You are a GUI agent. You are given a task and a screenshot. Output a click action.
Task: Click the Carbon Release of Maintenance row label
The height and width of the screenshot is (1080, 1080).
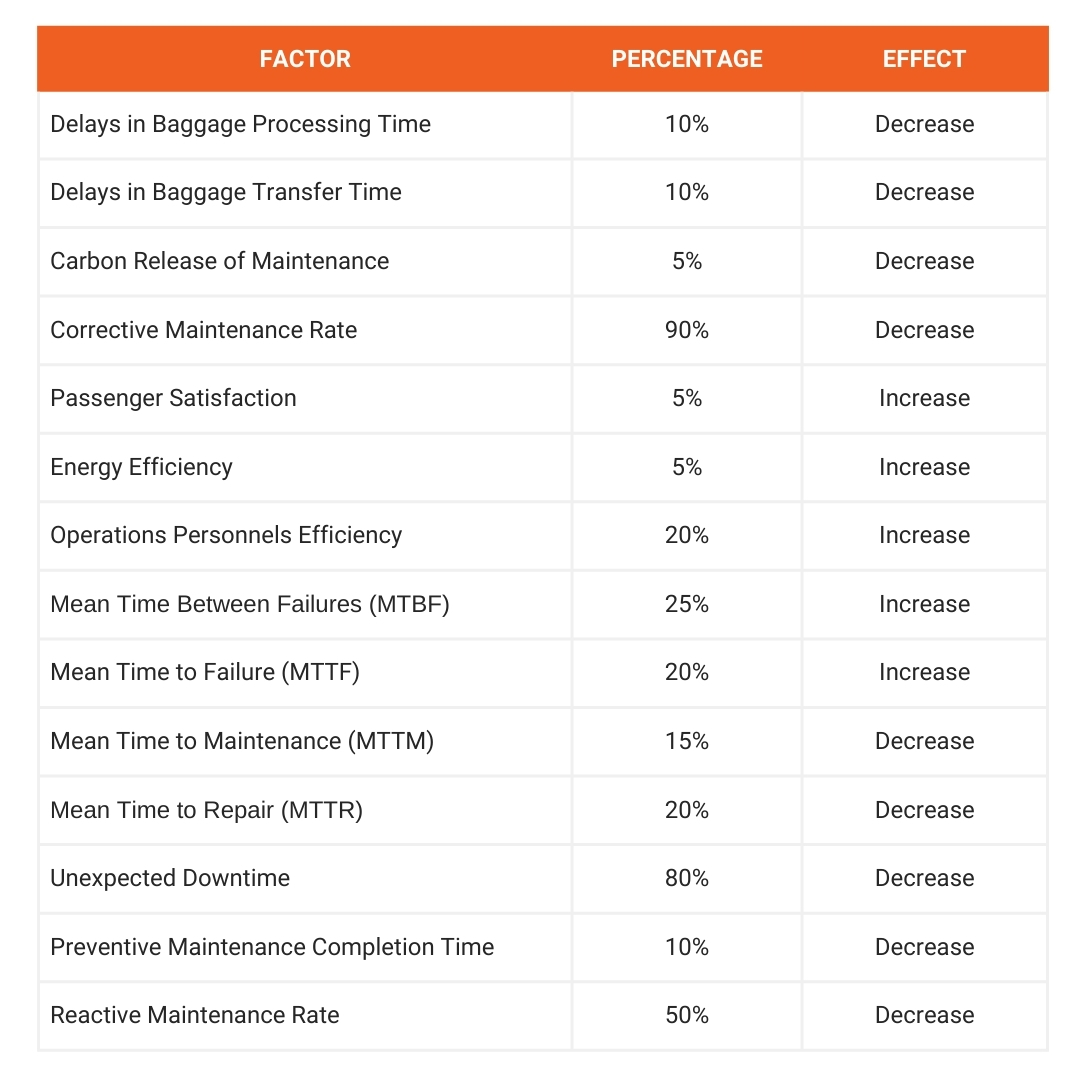(220, 261)
